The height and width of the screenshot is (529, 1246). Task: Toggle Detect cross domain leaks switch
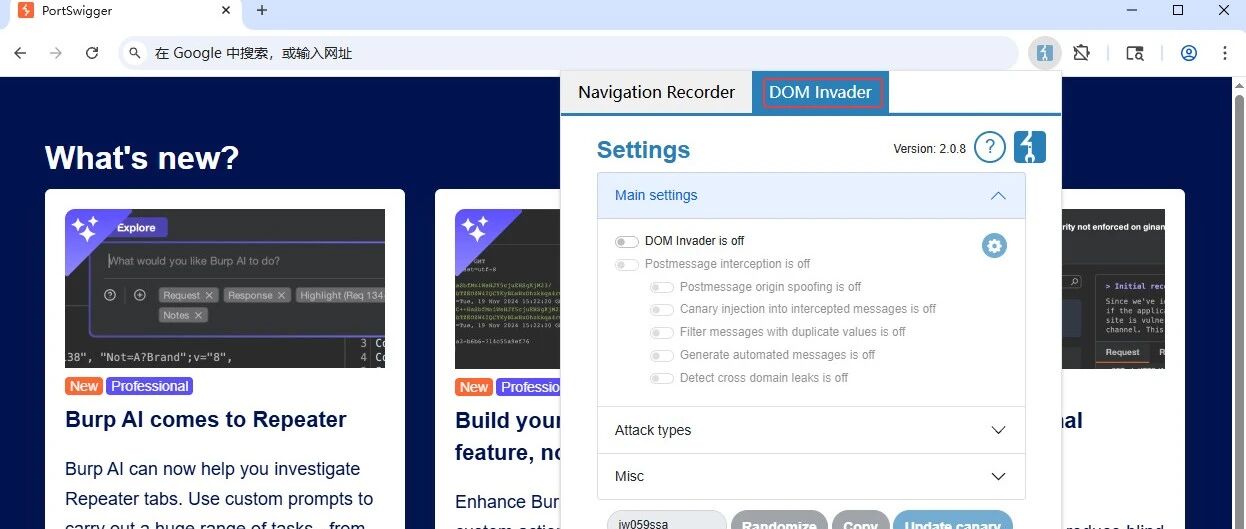(x=662, y=379)
